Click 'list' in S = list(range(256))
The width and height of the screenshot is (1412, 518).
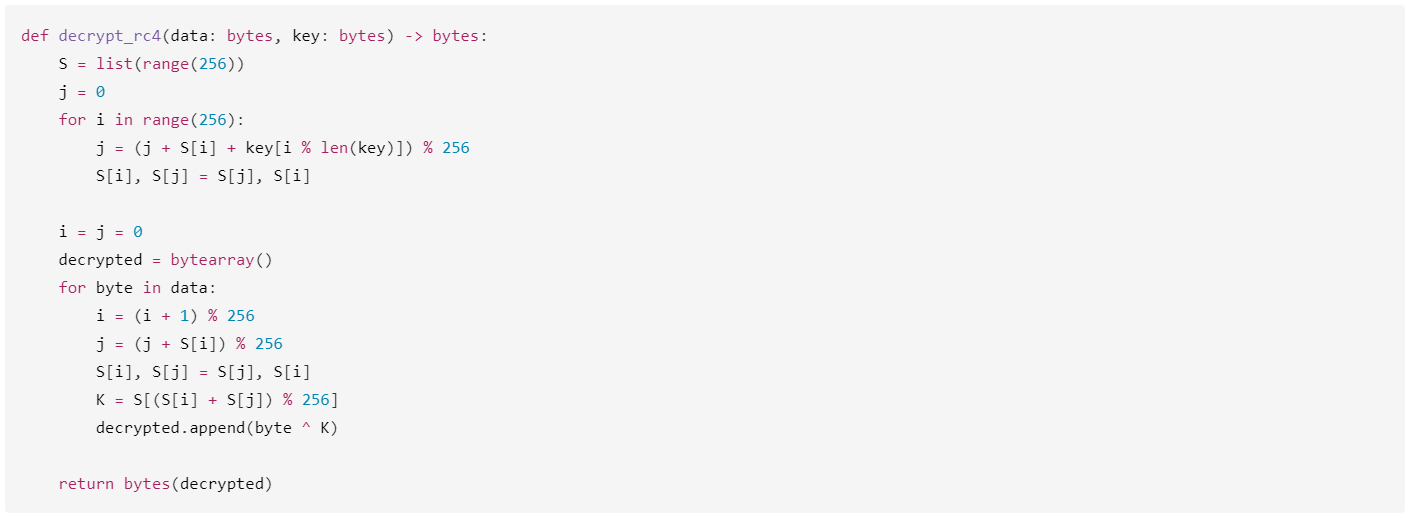114,64
